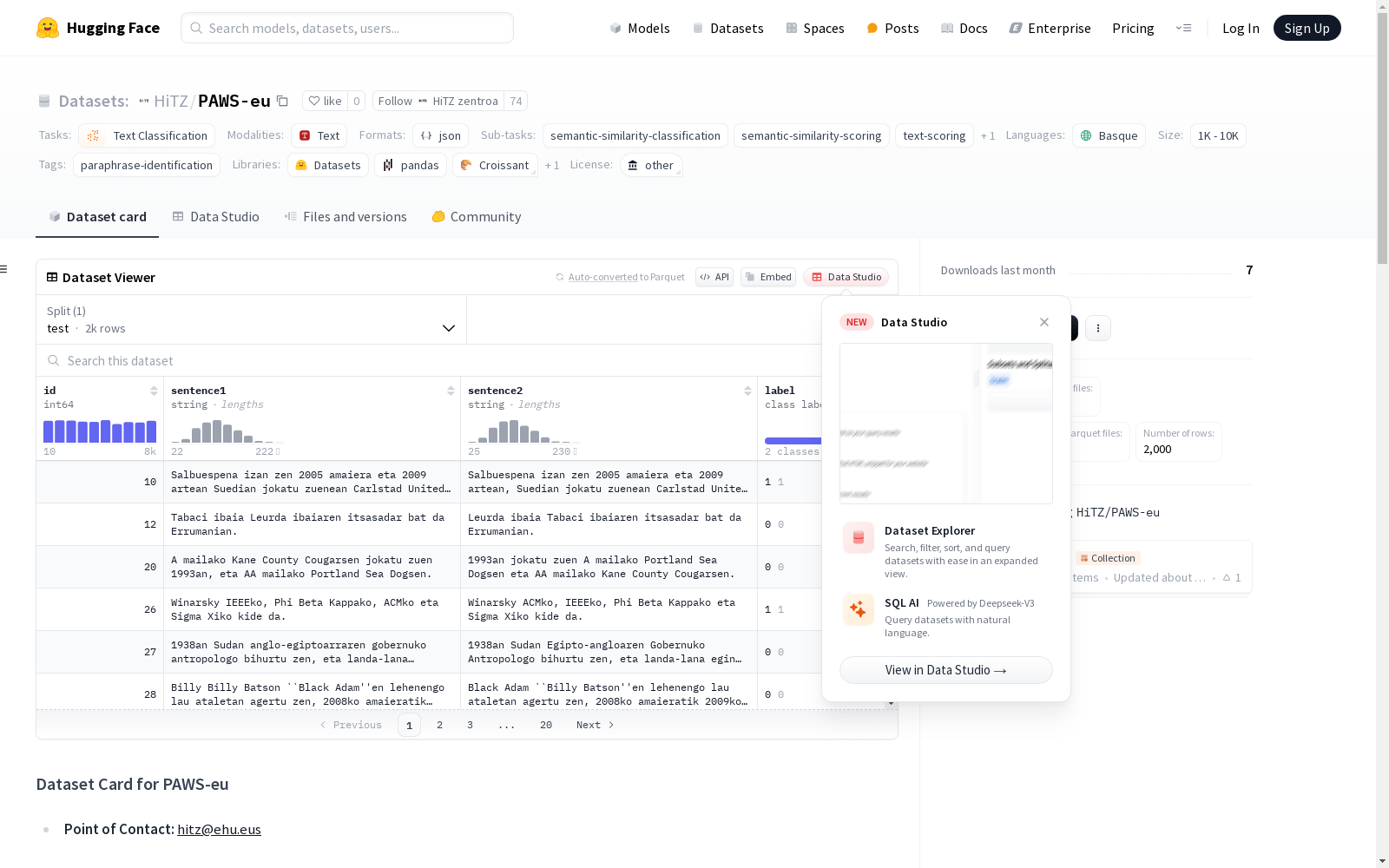Click the sentence1 lengths histogram
This screenshot has height=868, width=1389.
tap(227, 431)
